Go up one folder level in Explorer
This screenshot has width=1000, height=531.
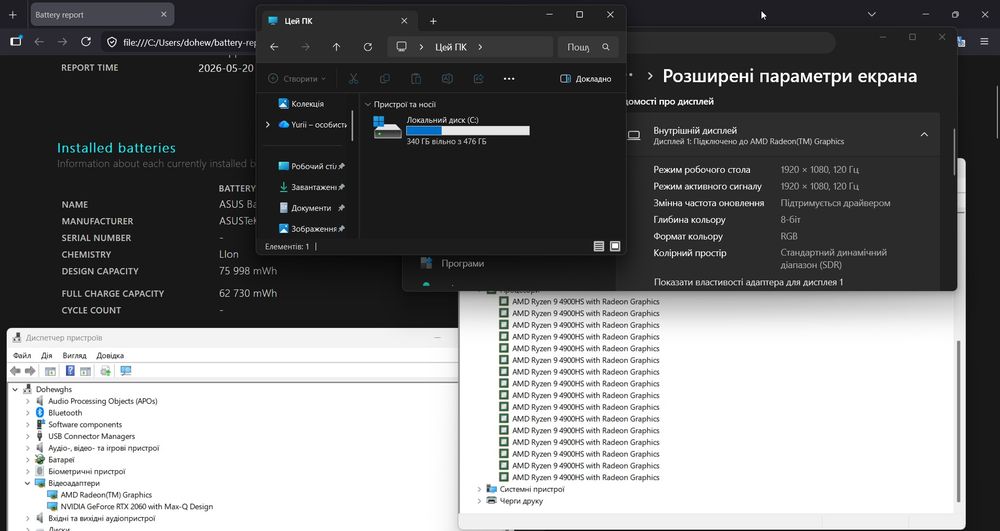336,47
